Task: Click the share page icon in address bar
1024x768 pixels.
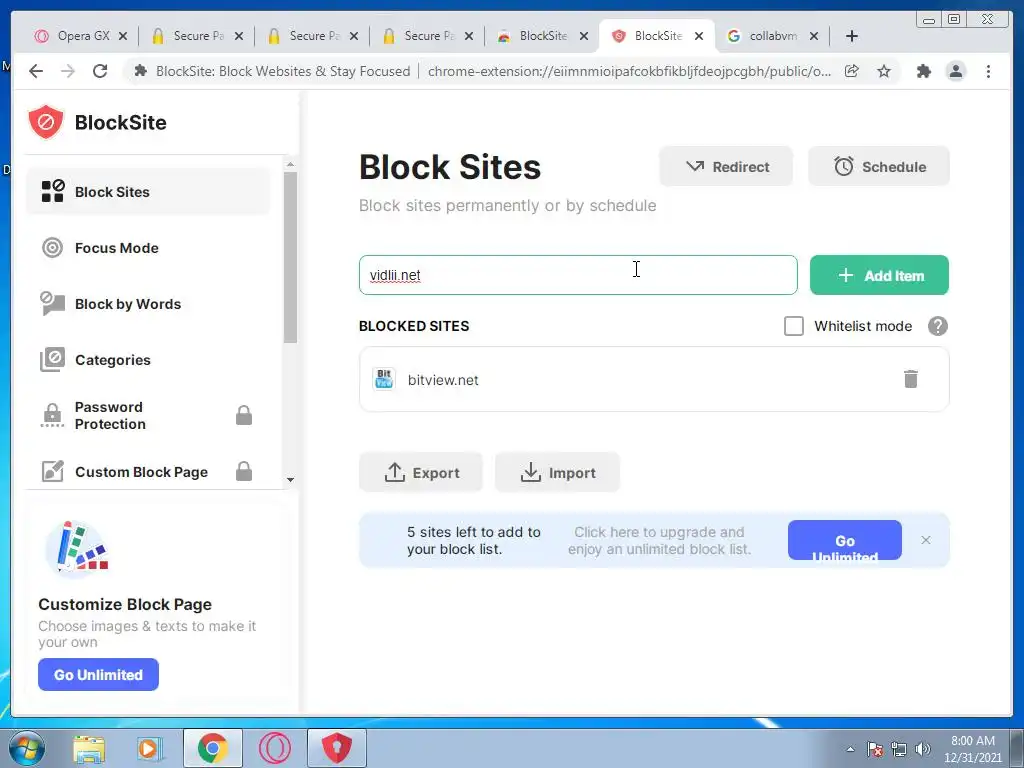Action: (x=852, y=71)
